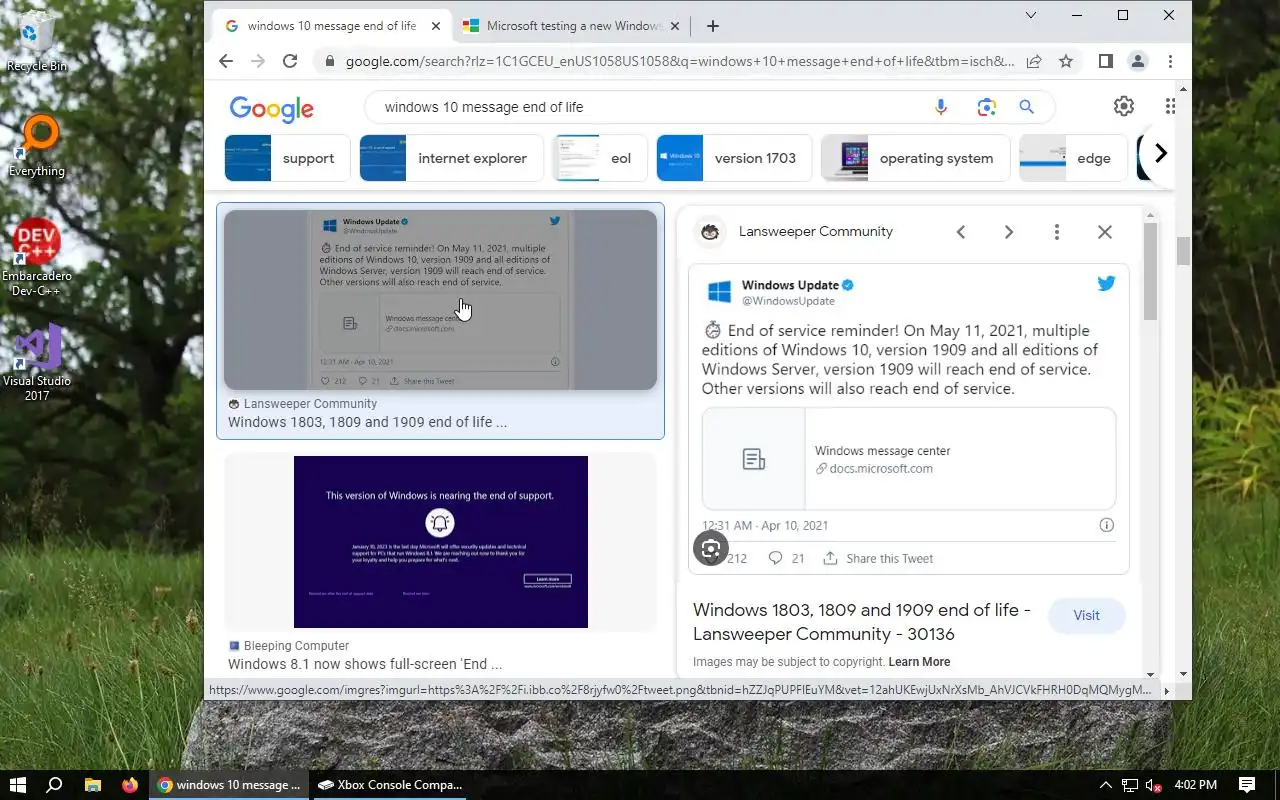
Task: Open Embarcadero Dev-C++ desktop shortcut
Action: [x=37, y=258]
